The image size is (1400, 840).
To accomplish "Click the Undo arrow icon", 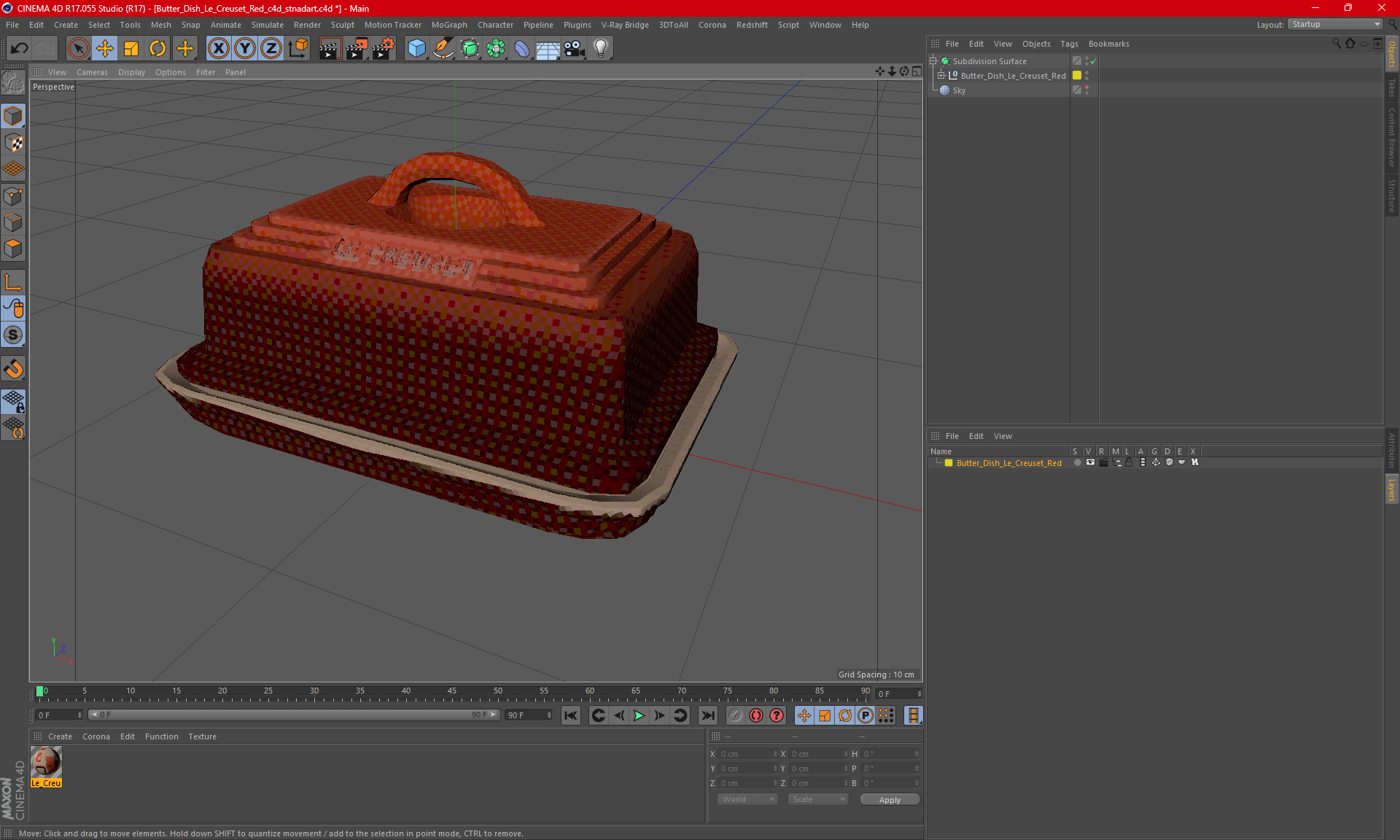I will [x=20, y=48].
